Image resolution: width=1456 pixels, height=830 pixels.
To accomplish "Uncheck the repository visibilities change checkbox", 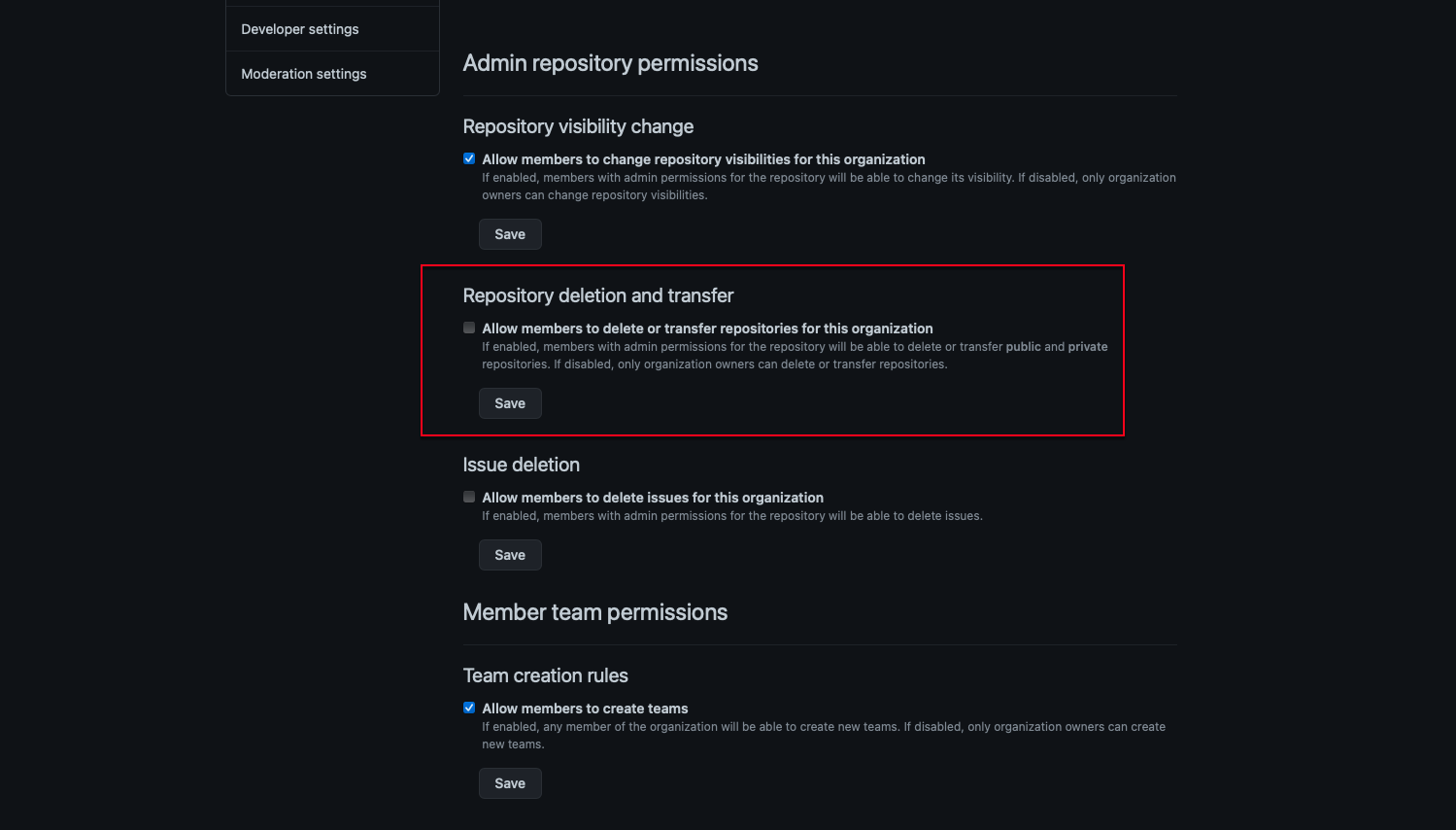I will click(x=469, y=159).
